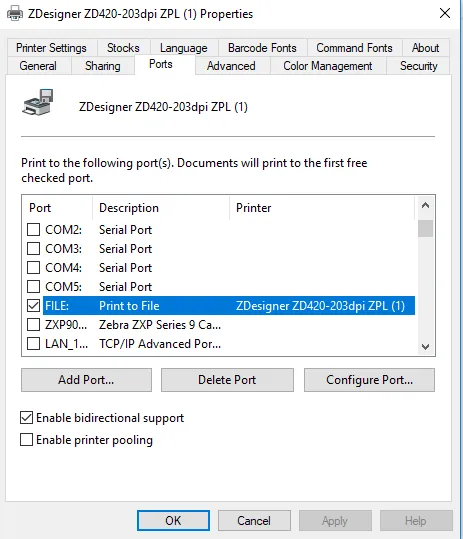Select the LAN_1 TCP/IP port row

220,344
